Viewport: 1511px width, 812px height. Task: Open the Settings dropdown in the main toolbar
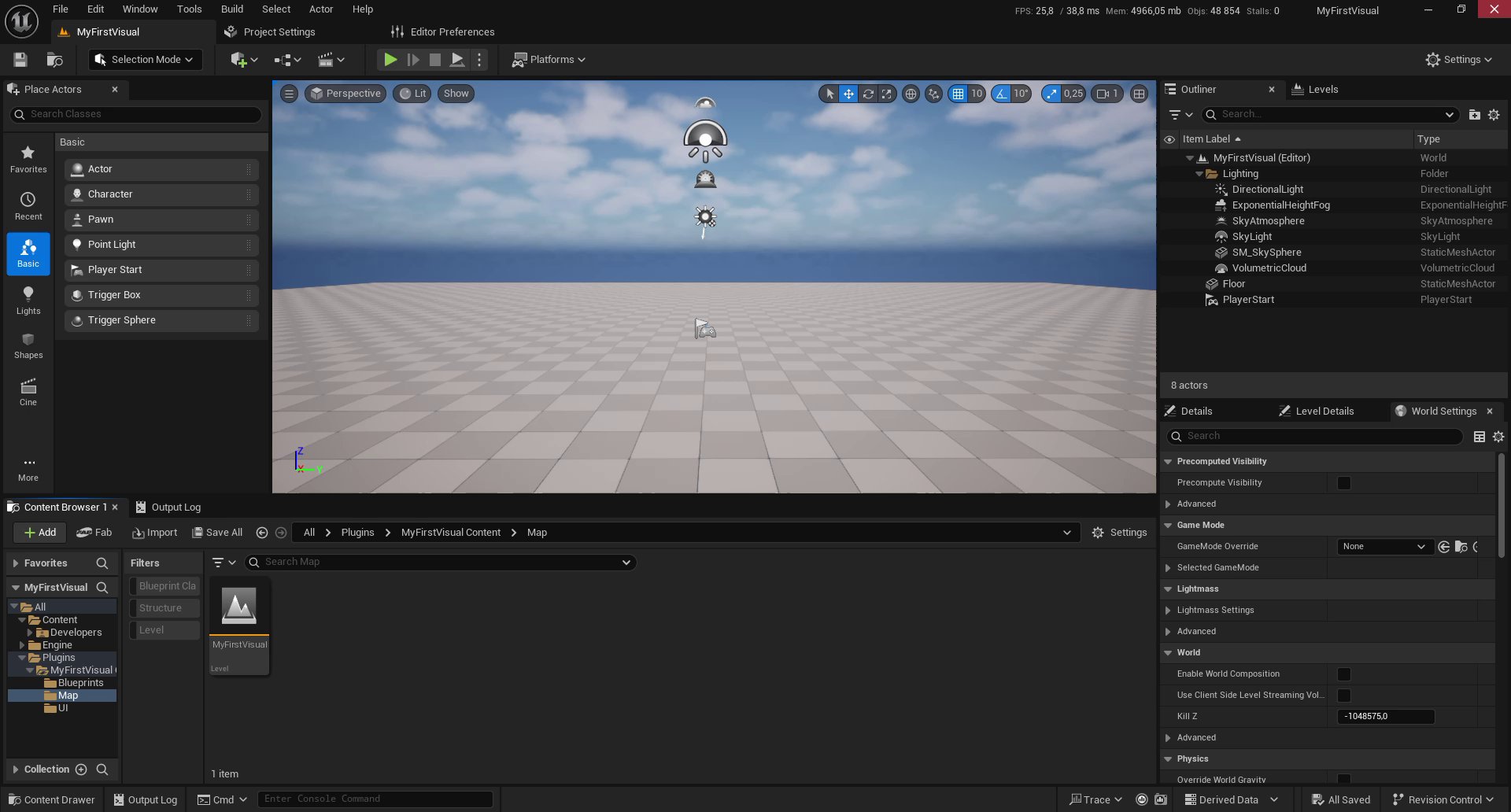(x=1458, y=60)
